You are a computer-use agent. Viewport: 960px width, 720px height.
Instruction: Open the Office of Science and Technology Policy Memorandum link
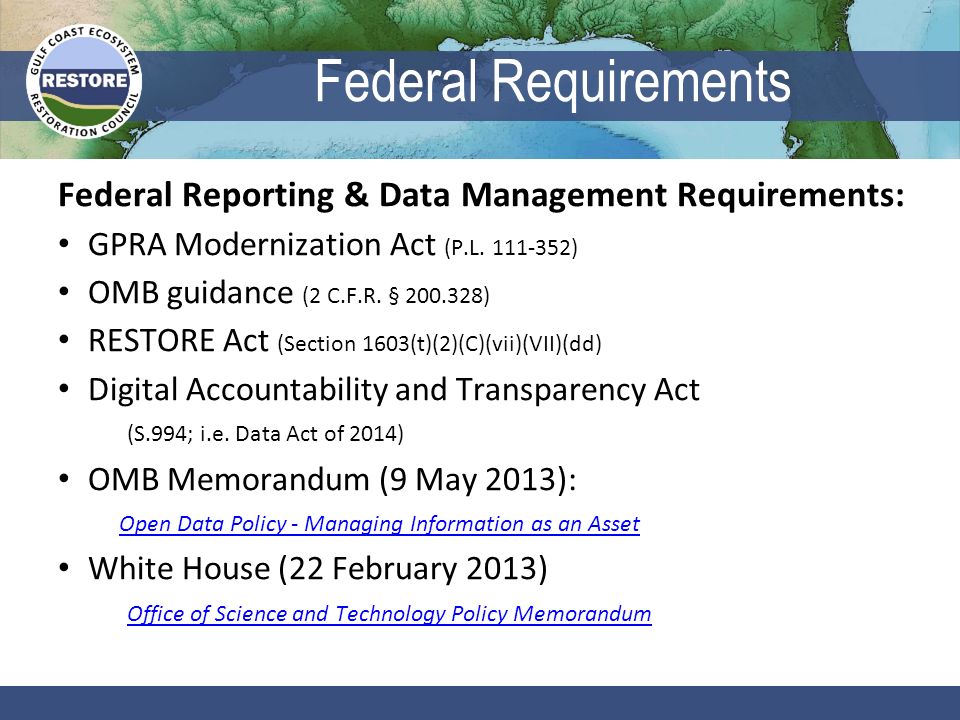389,613
